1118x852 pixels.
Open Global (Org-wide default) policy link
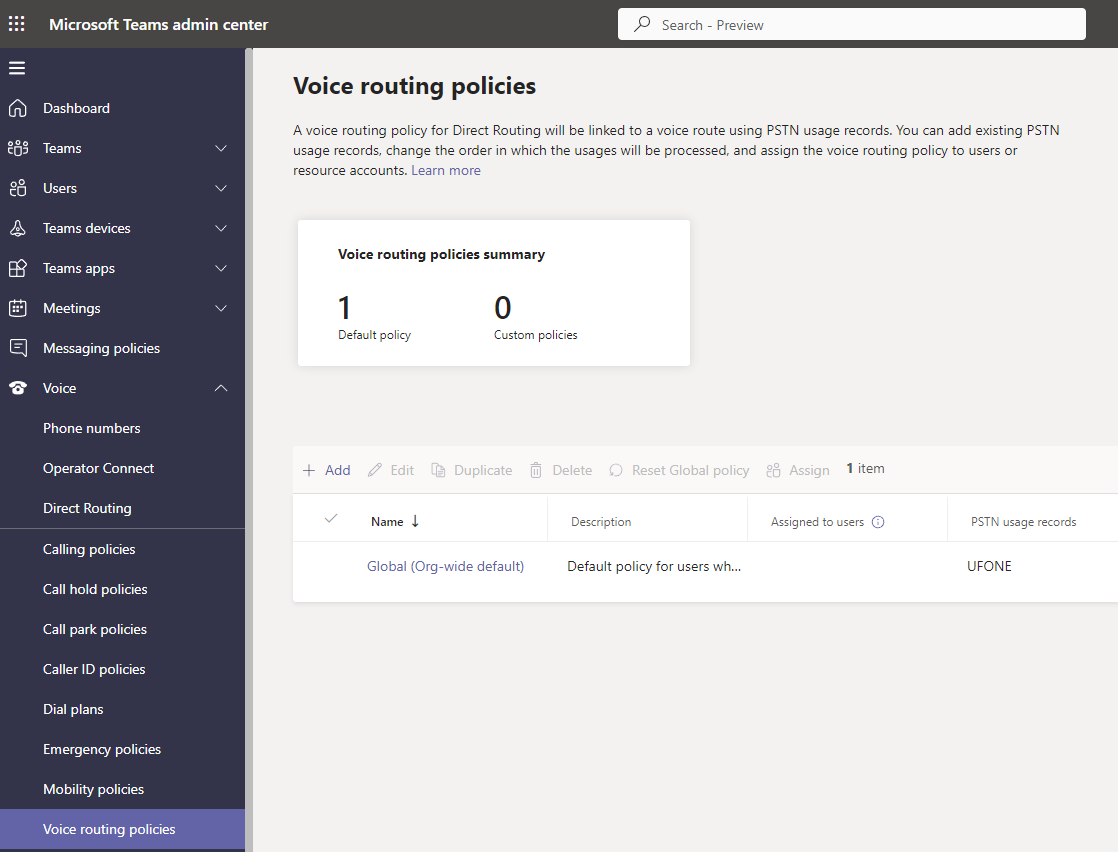tap(445, 566)
